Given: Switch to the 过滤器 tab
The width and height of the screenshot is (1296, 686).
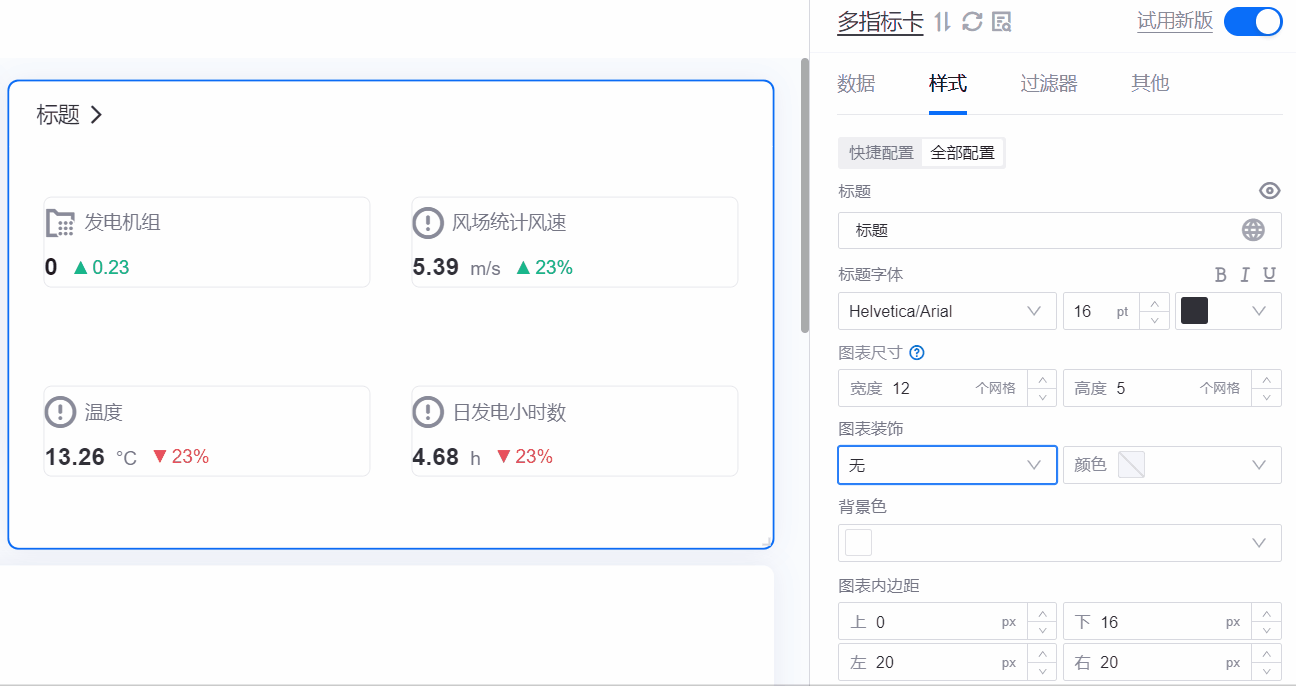Looking at the screenshot, I should [x=1048, y=83].
